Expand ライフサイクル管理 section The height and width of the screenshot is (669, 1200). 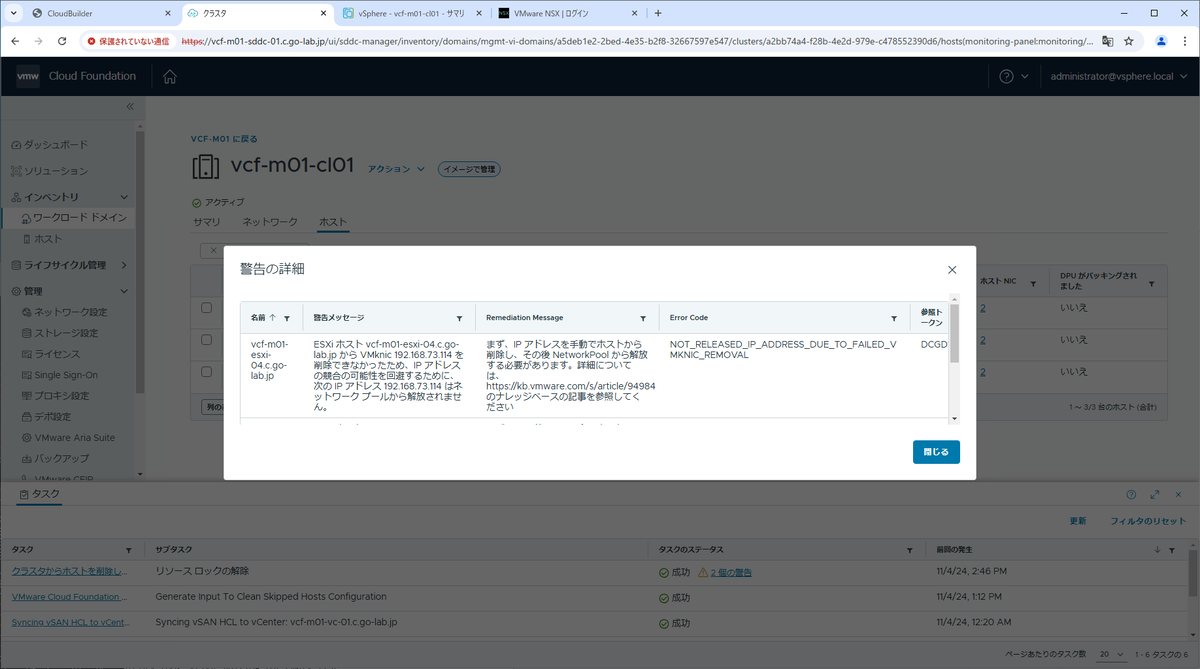(124, 265)
